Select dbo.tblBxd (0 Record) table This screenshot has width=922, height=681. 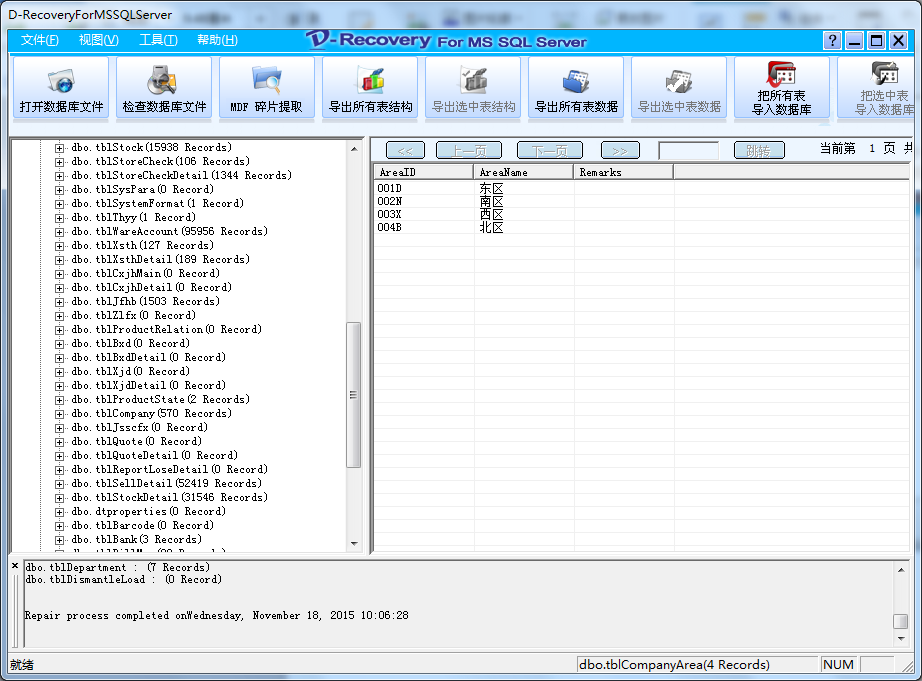[130, 343]
